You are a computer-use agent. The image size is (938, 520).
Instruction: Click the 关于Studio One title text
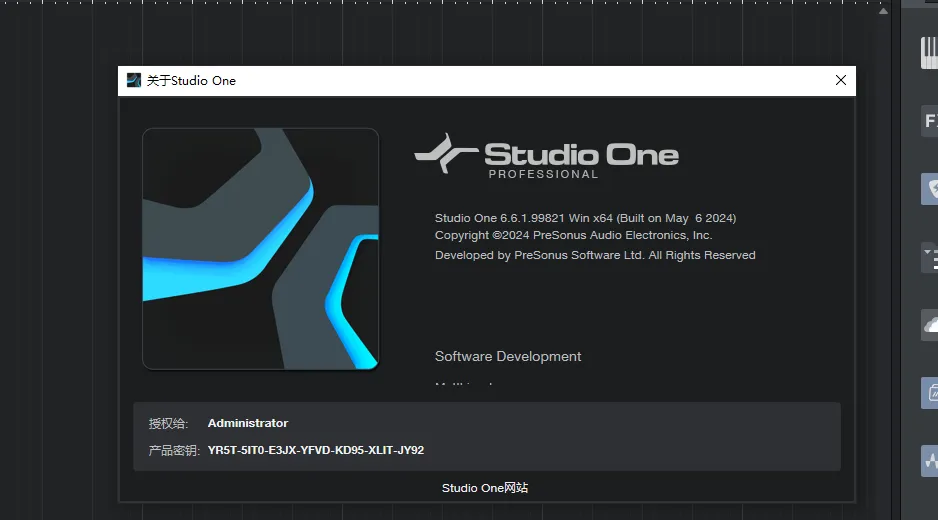point(191,80)
